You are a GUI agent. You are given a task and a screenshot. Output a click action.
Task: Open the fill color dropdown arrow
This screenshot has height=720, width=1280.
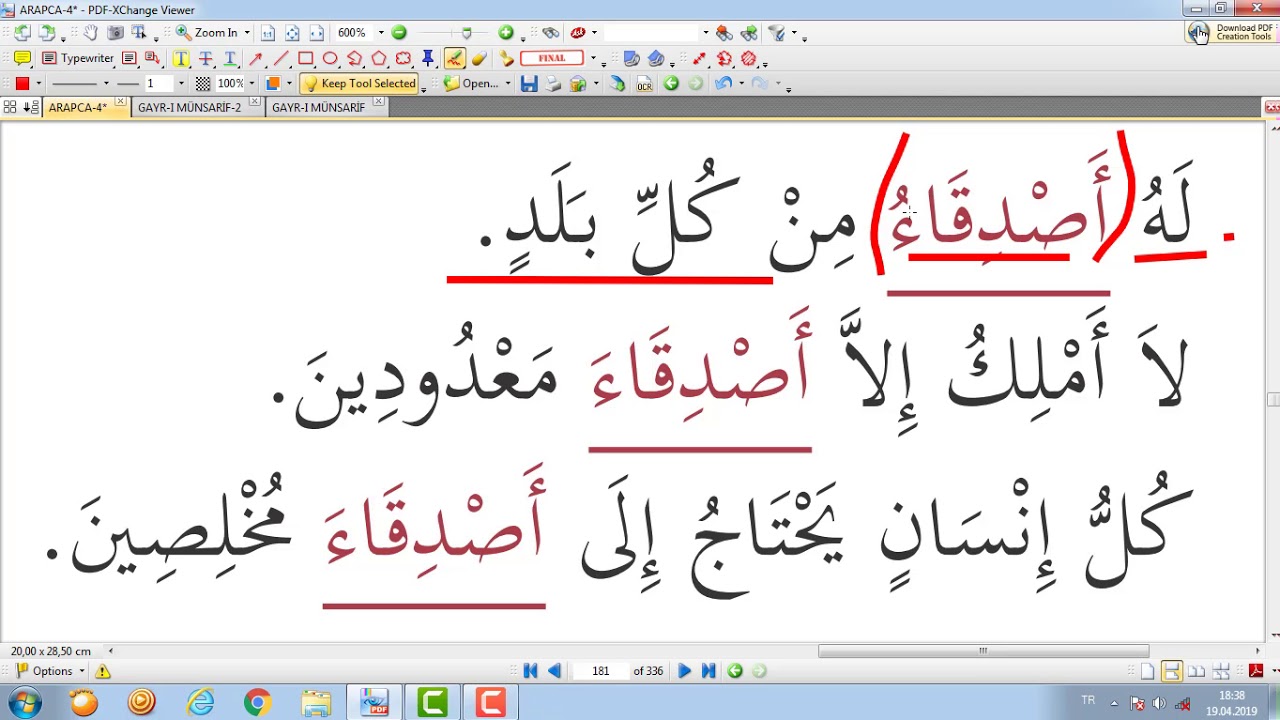[x=289, y=84]
